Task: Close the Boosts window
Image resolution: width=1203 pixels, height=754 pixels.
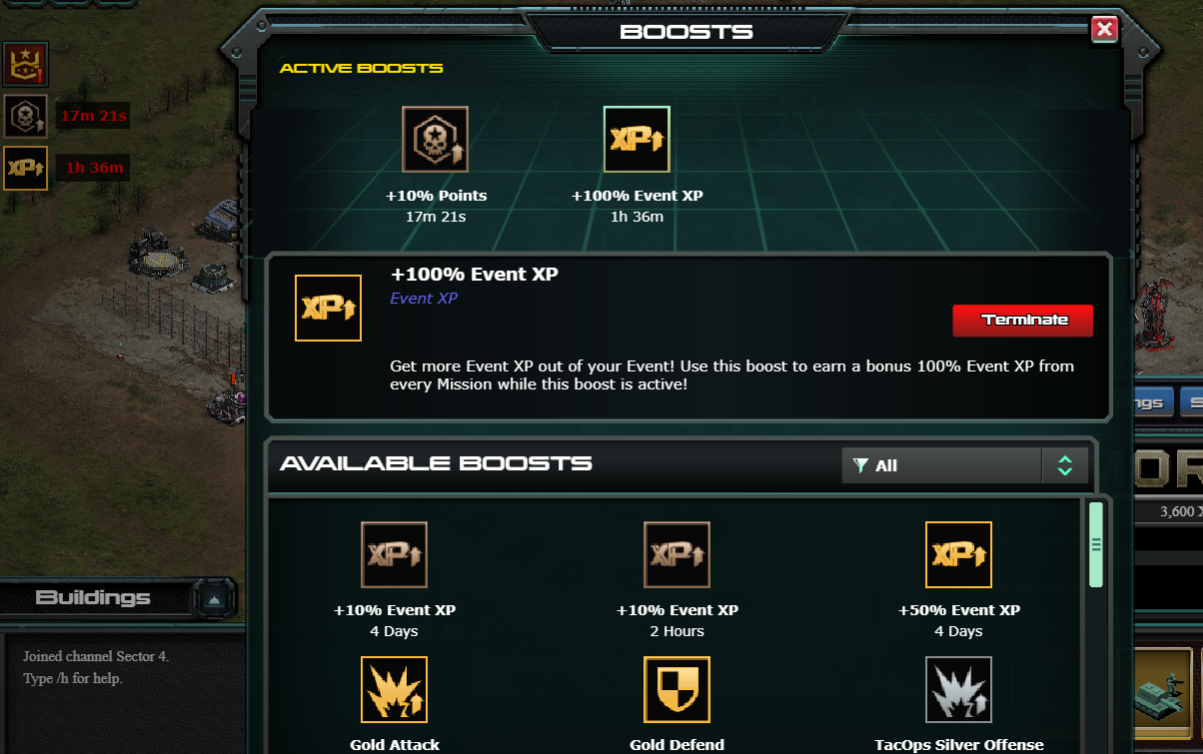Action: point(1104,29)
